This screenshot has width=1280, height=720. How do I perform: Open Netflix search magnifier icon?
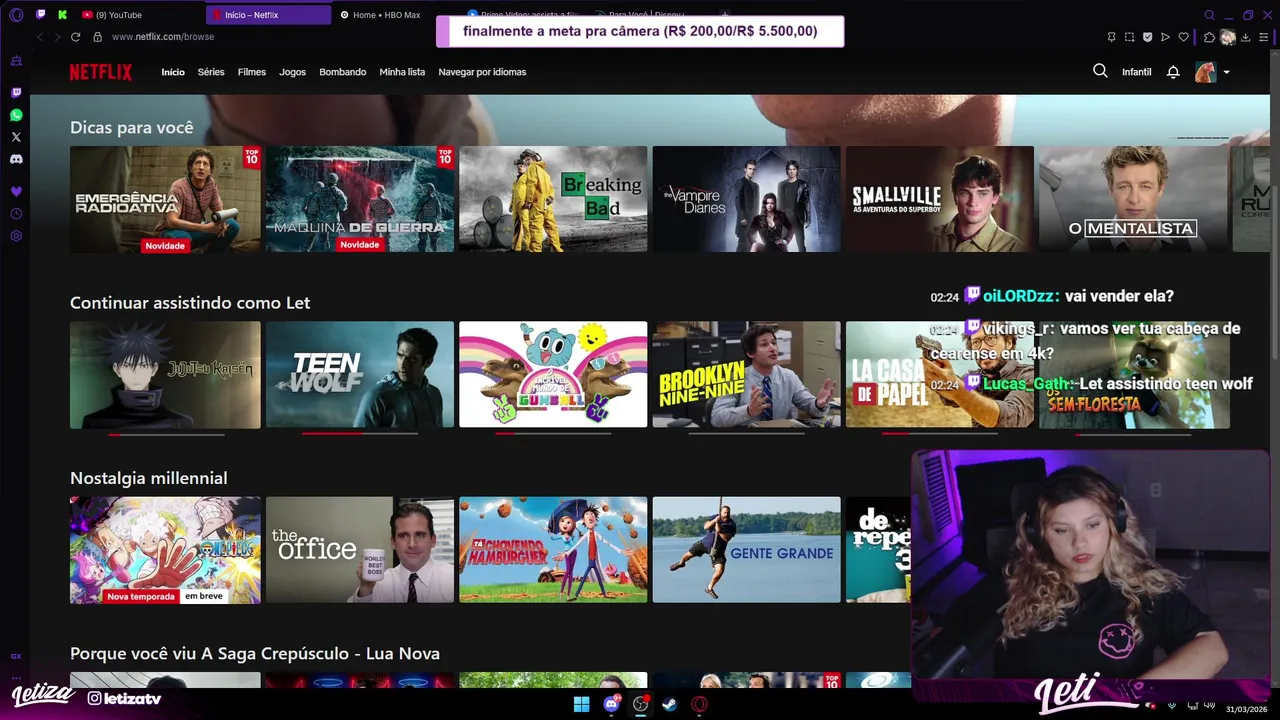tap(1100, 71)
